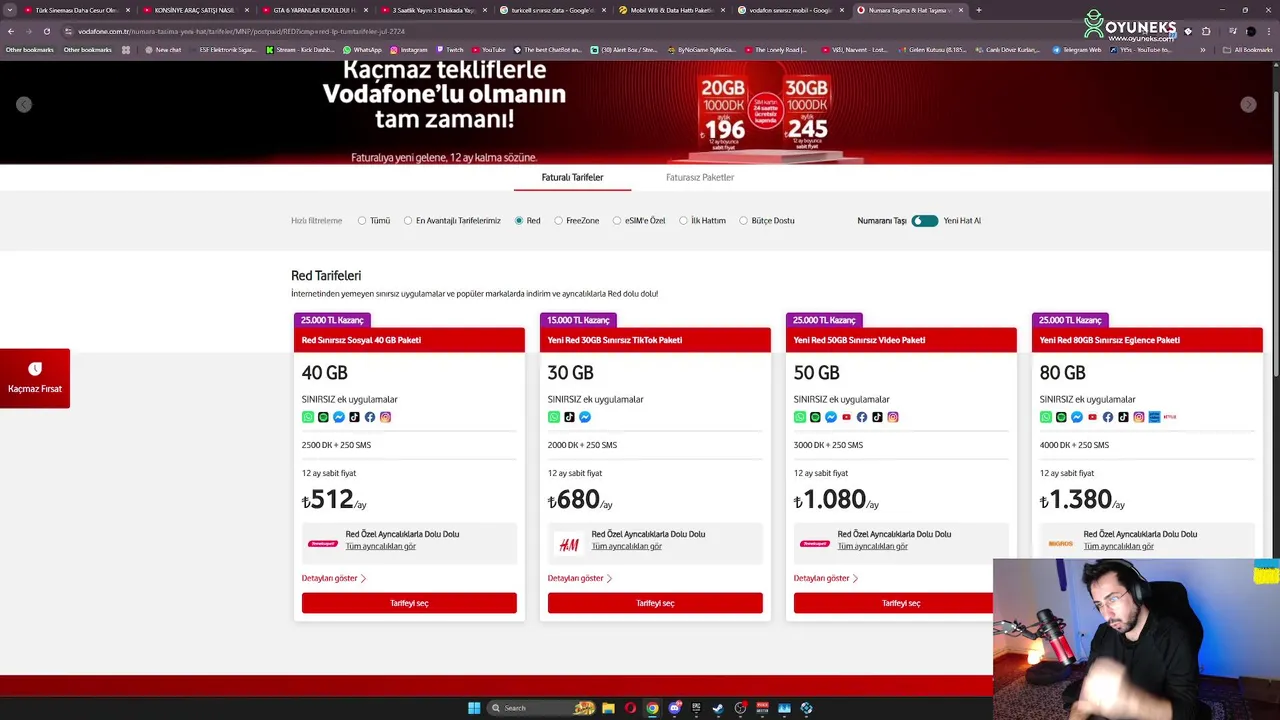Click WhatsApp icon in the 40 GB plan card

pyautogui.click(x=308, y=417)
